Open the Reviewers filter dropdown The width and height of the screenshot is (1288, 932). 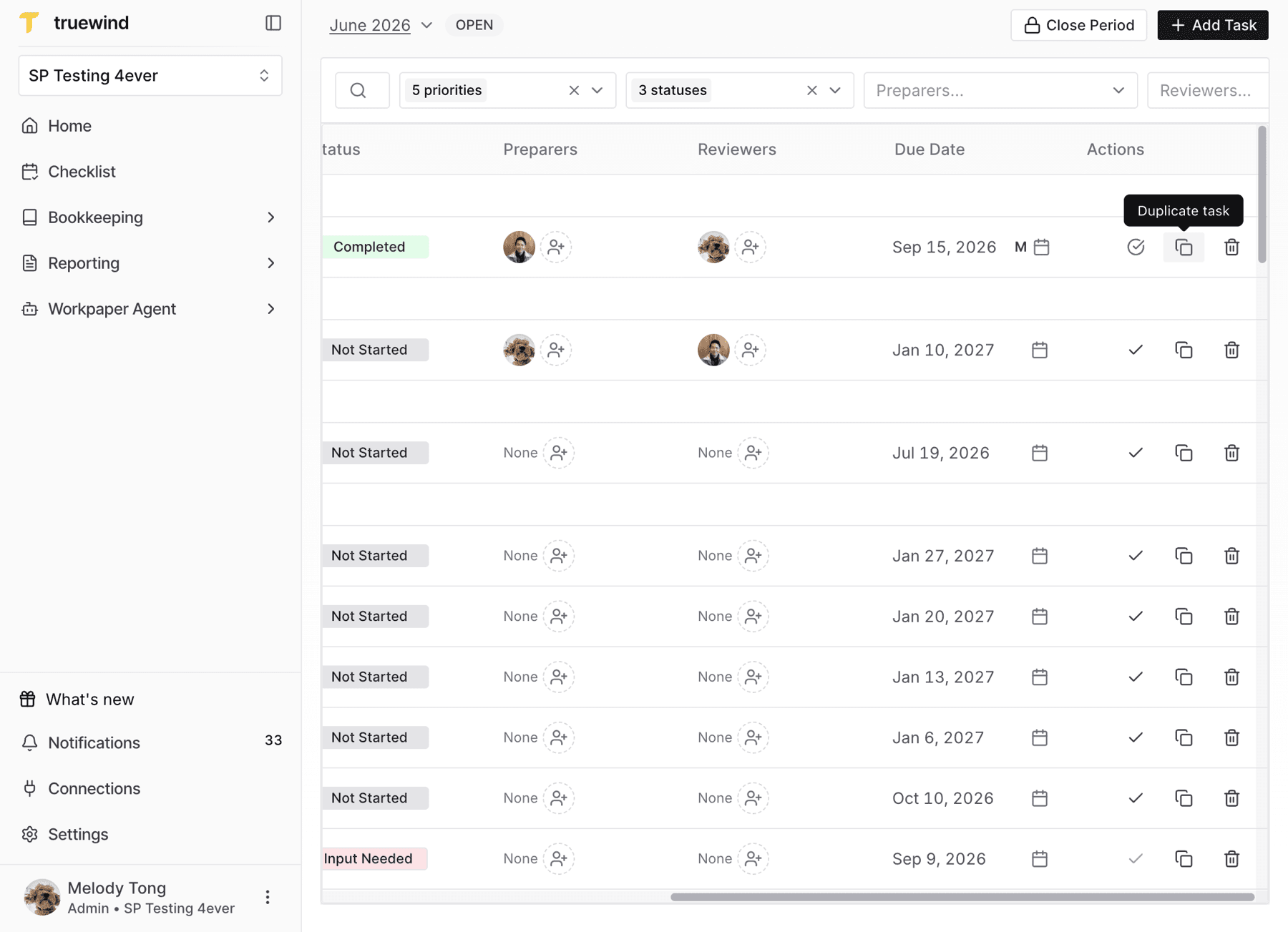(1208, 90)
